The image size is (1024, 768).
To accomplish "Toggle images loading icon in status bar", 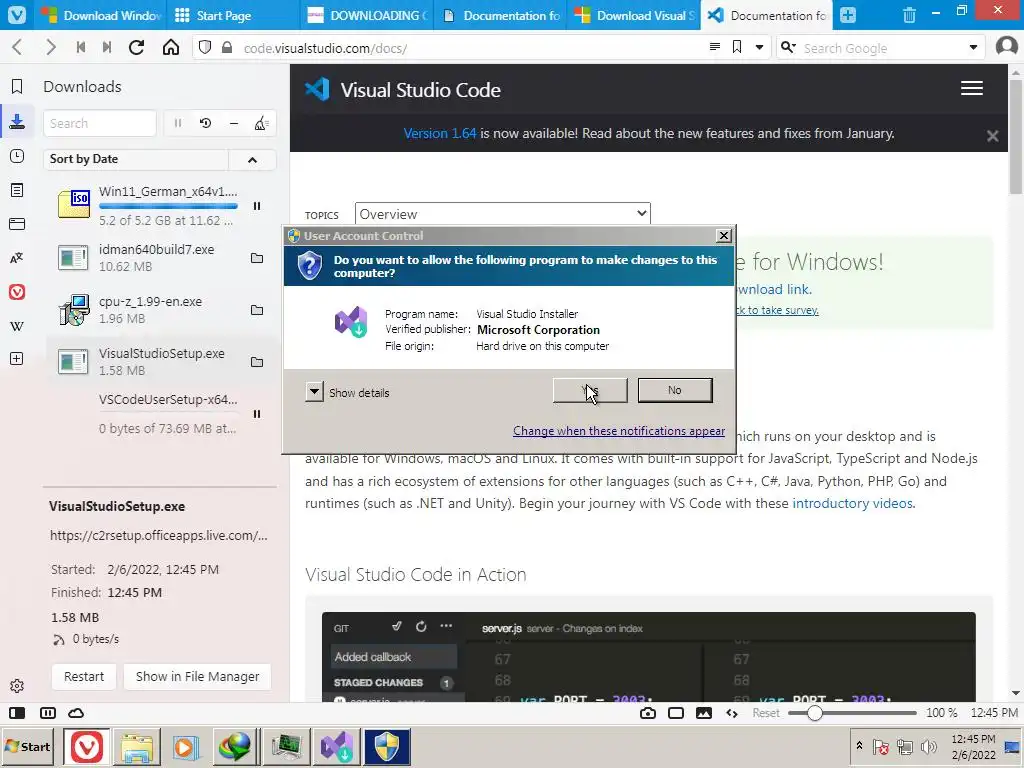I will pos(704,712).
